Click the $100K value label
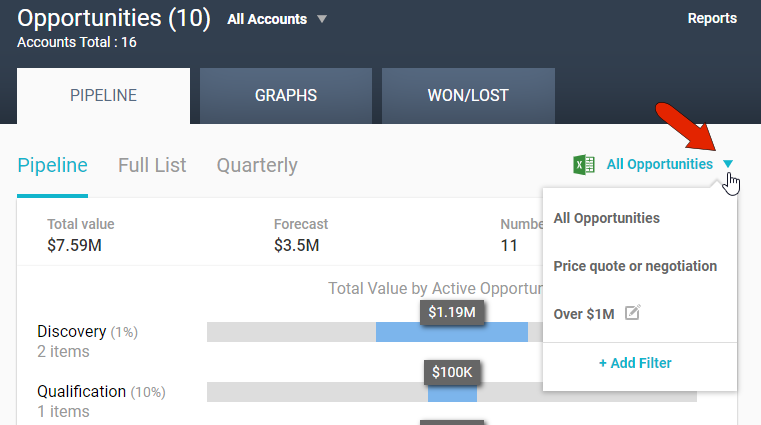Screen dimensions: 761x425 point(451,373)
